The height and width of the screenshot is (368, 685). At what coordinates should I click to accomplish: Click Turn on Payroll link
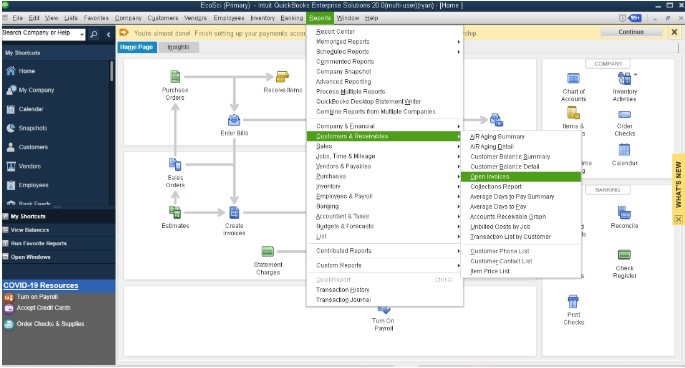(37, 297)
